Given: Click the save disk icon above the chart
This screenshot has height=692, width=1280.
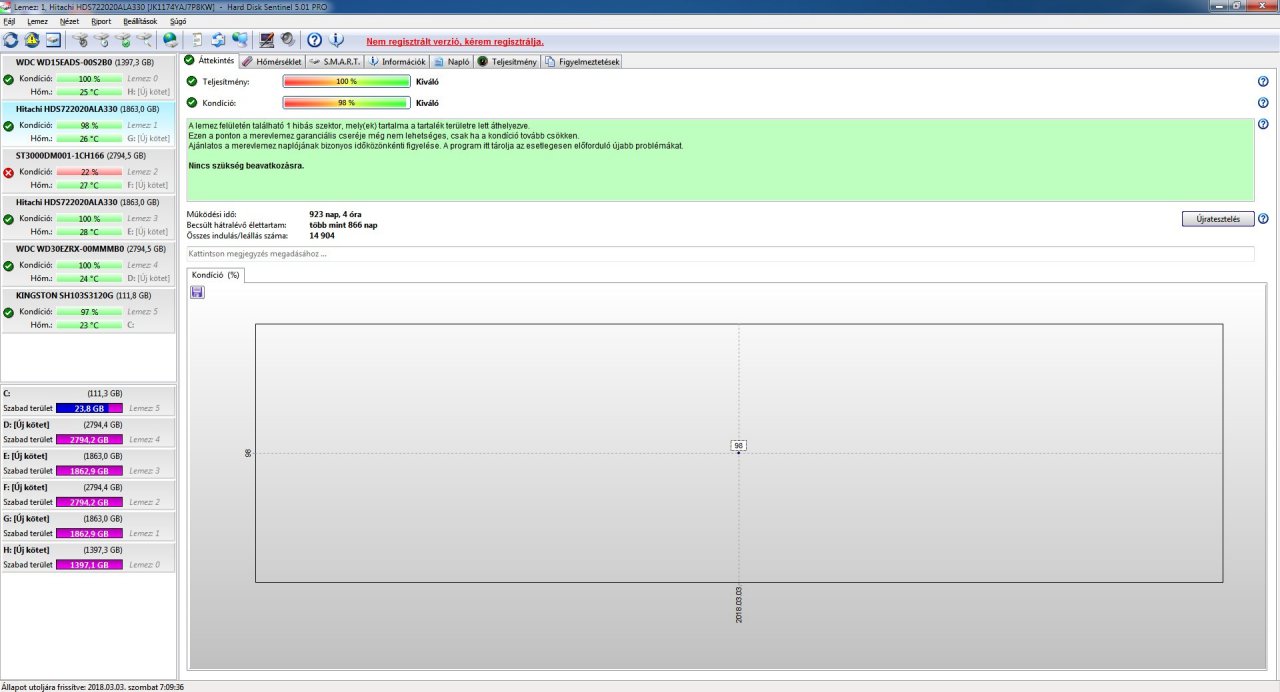Looking at the screenshot, I should 197,292.
